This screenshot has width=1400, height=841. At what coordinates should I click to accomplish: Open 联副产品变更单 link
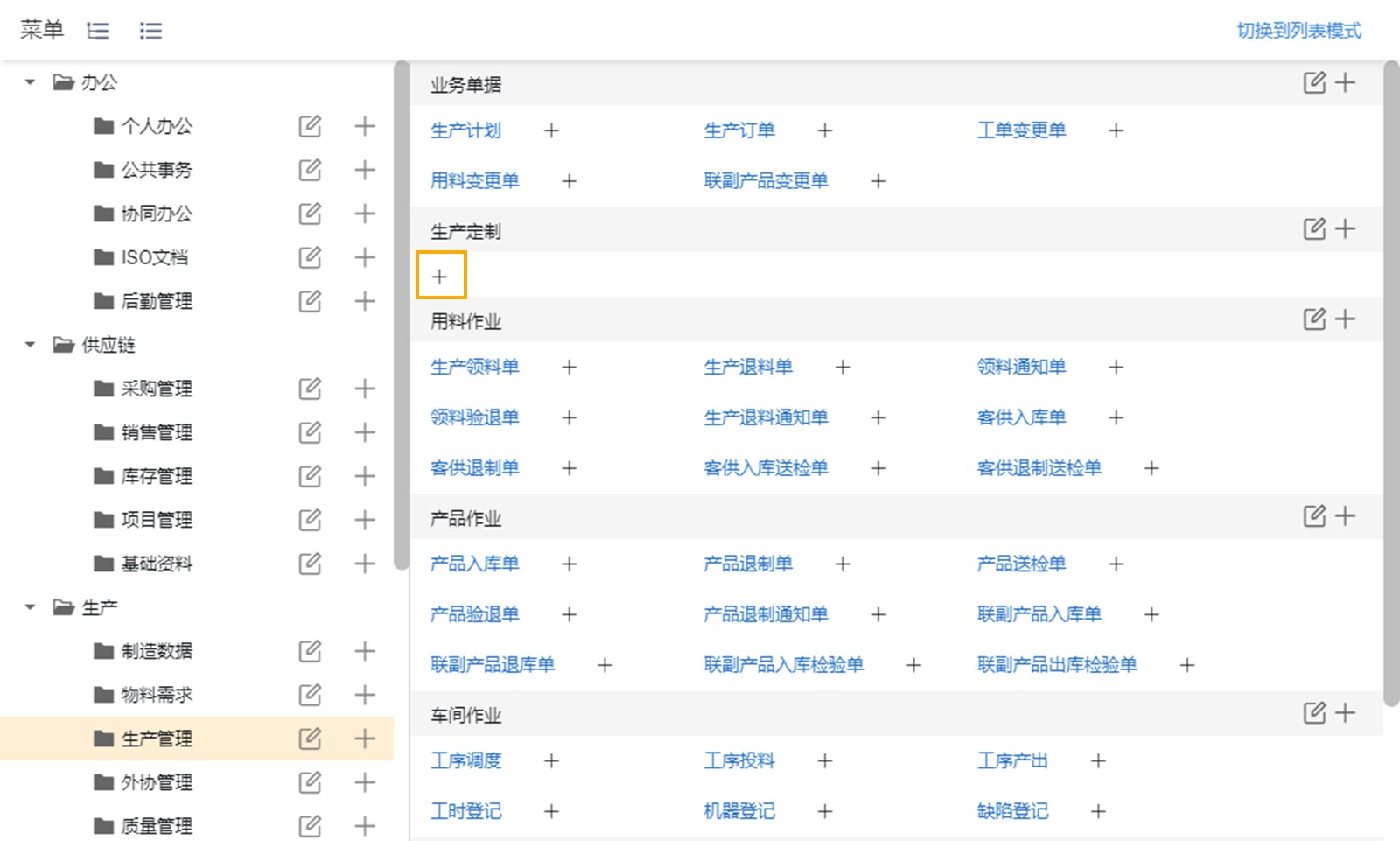pyautogui.click(x=766, y=181)
